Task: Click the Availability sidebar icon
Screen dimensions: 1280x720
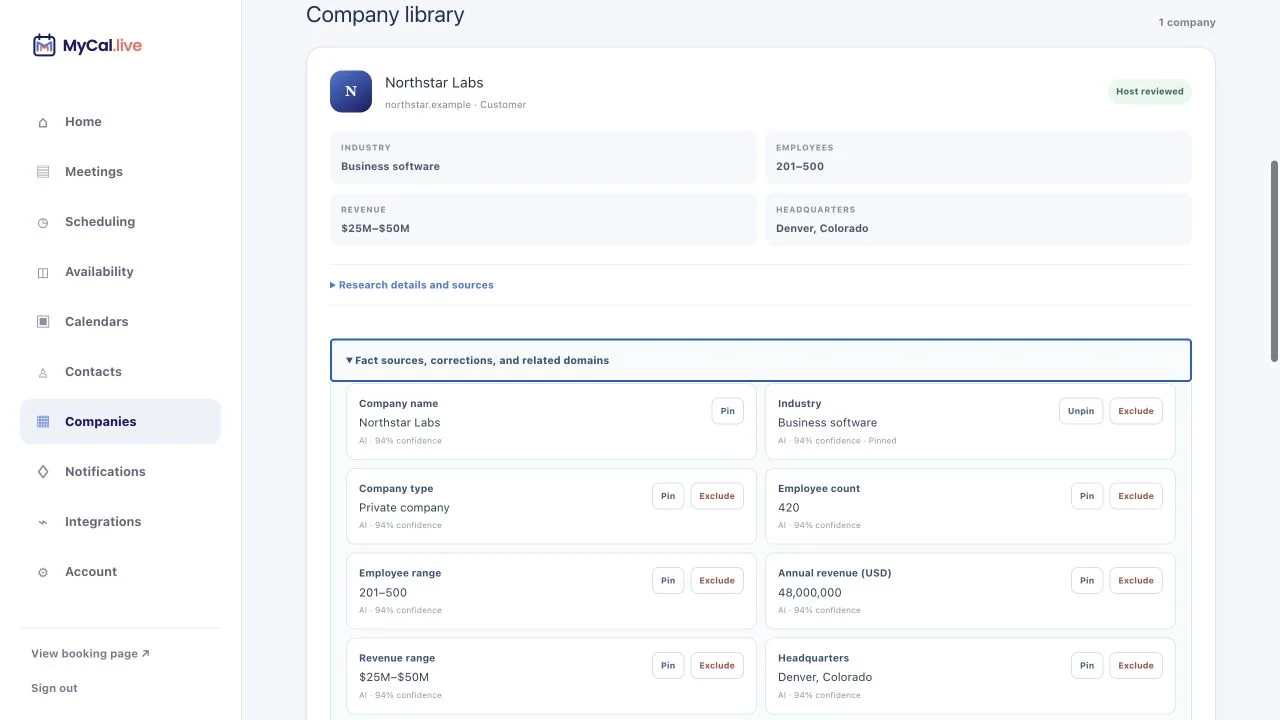Action: (43, 272)
